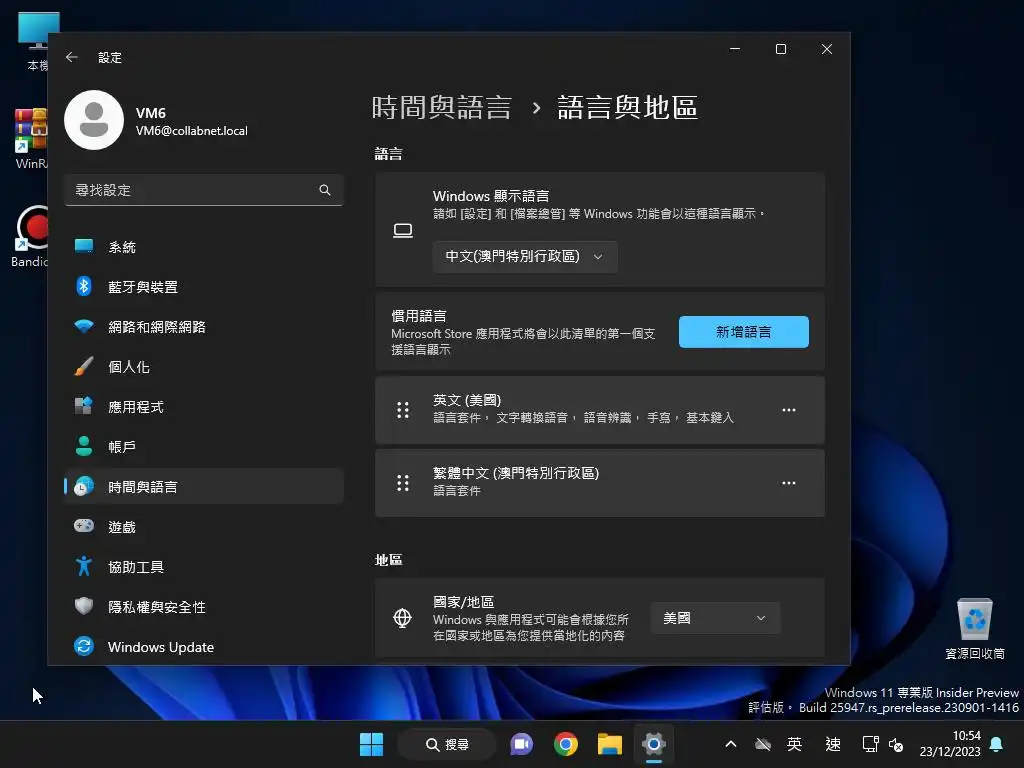Viewport: 1024px width, 768px height.
Task: Click the 新增語言 button
Action: (x=744, y=332)
